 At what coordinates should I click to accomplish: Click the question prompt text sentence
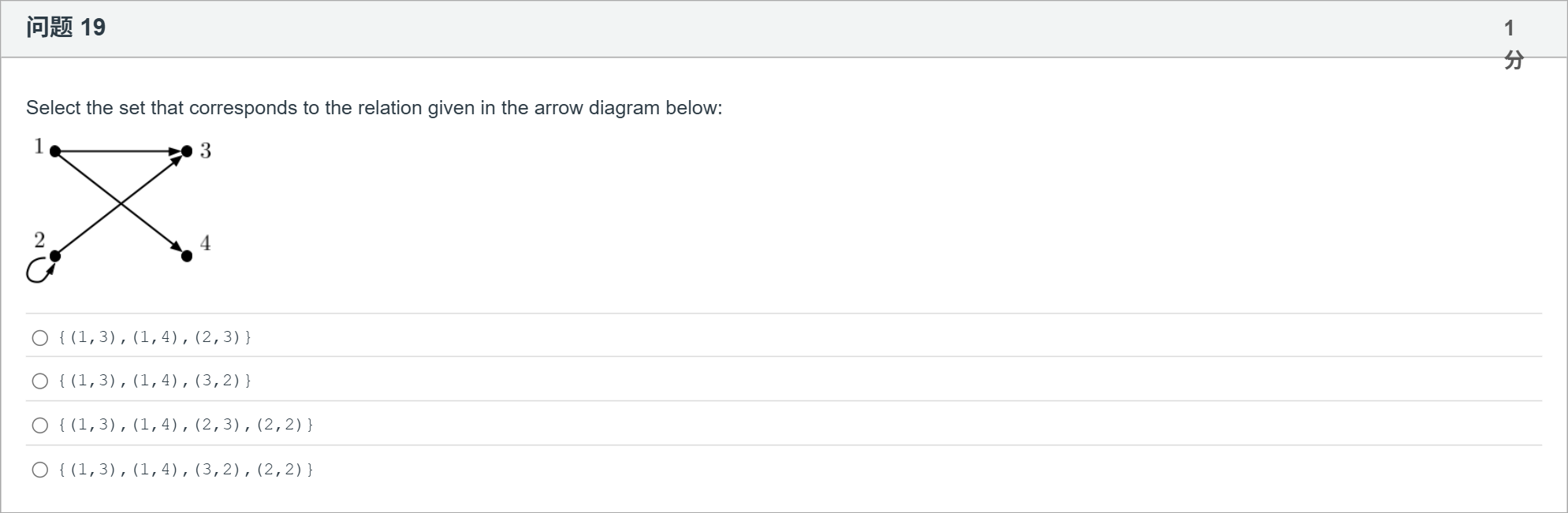(374, 108)
